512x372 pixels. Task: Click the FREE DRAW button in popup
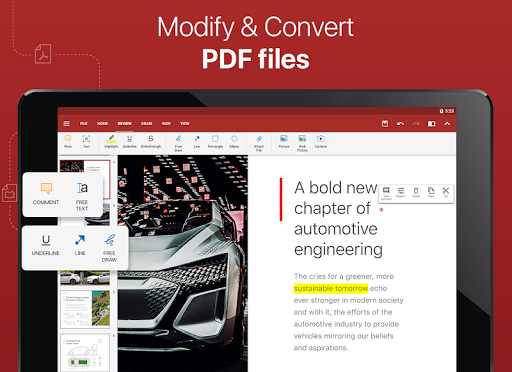tap(109, 248)
